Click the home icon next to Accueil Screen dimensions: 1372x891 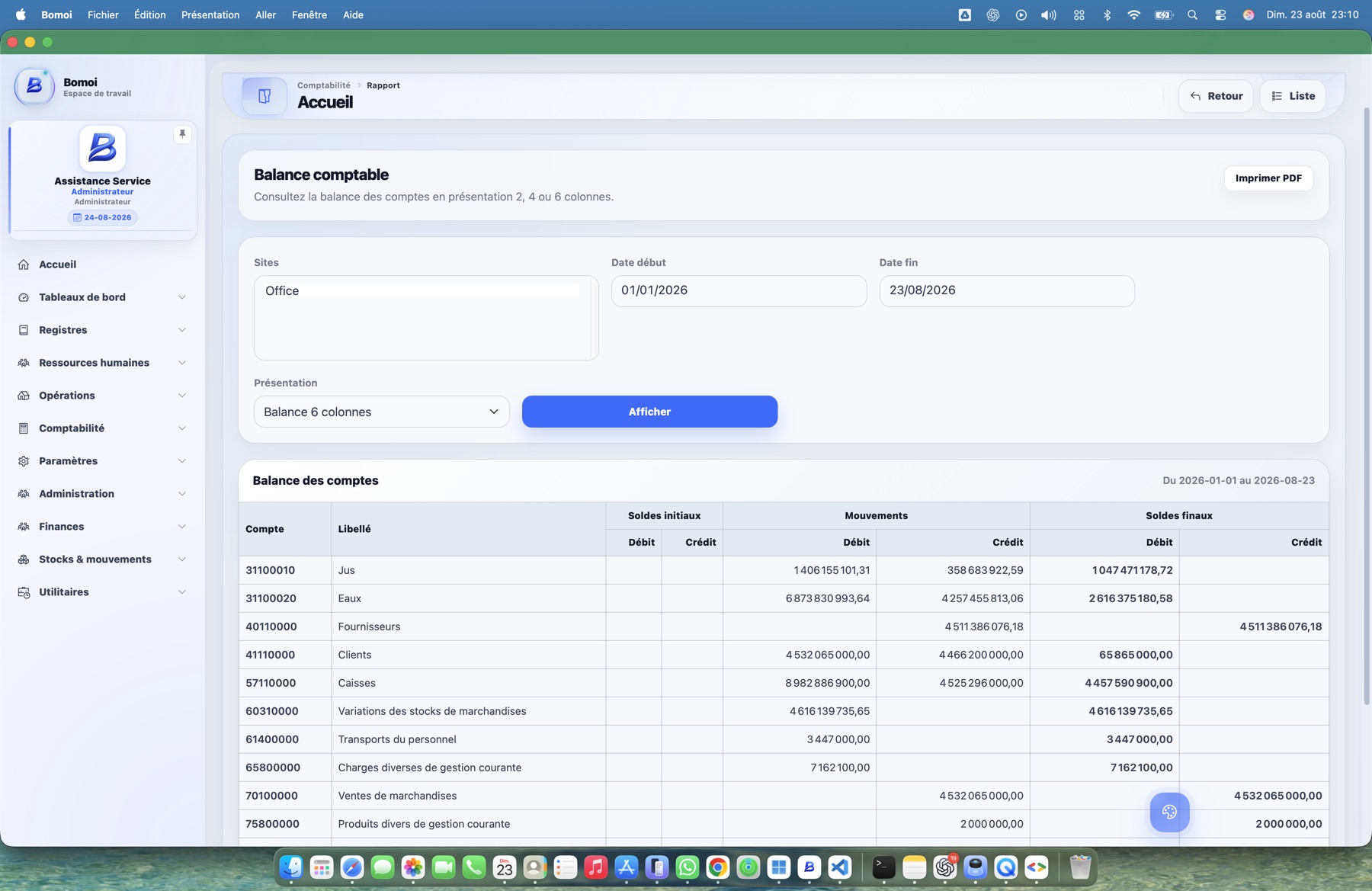click(24, 264)
